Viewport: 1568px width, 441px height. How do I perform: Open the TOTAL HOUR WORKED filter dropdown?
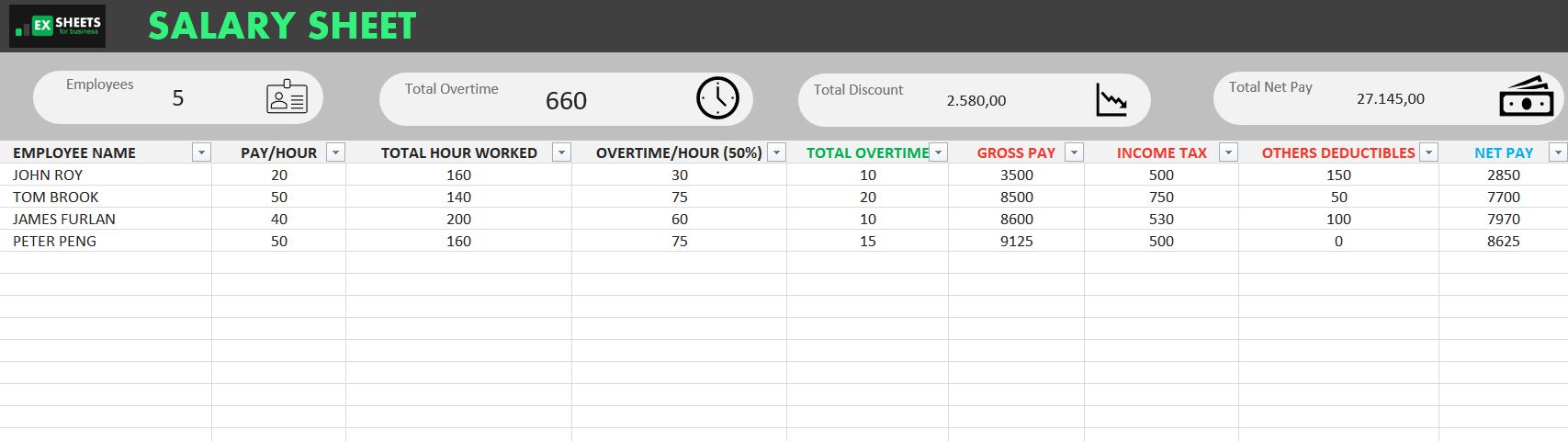(561, 153)
